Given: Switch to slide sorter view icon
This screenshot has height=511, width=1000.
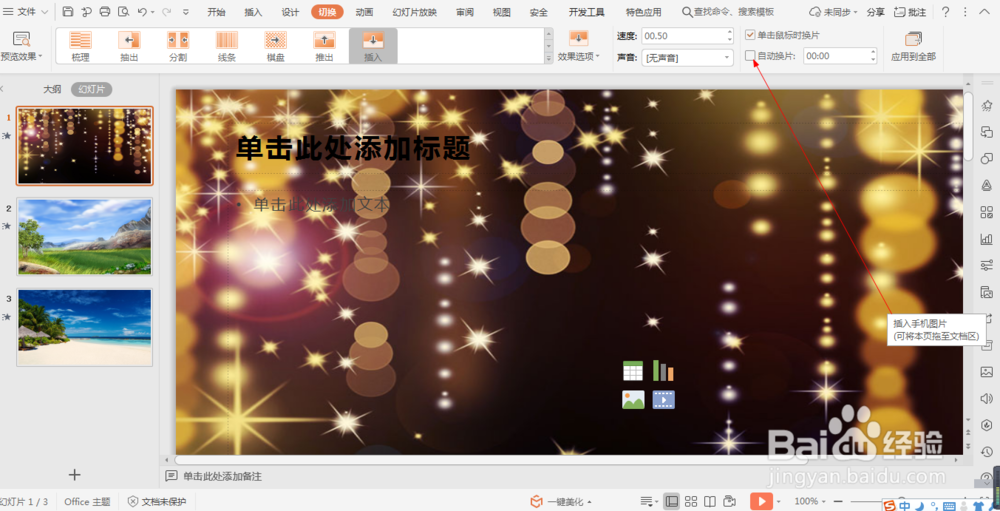Looking at the screenshot, I should (x=691, y=501).
